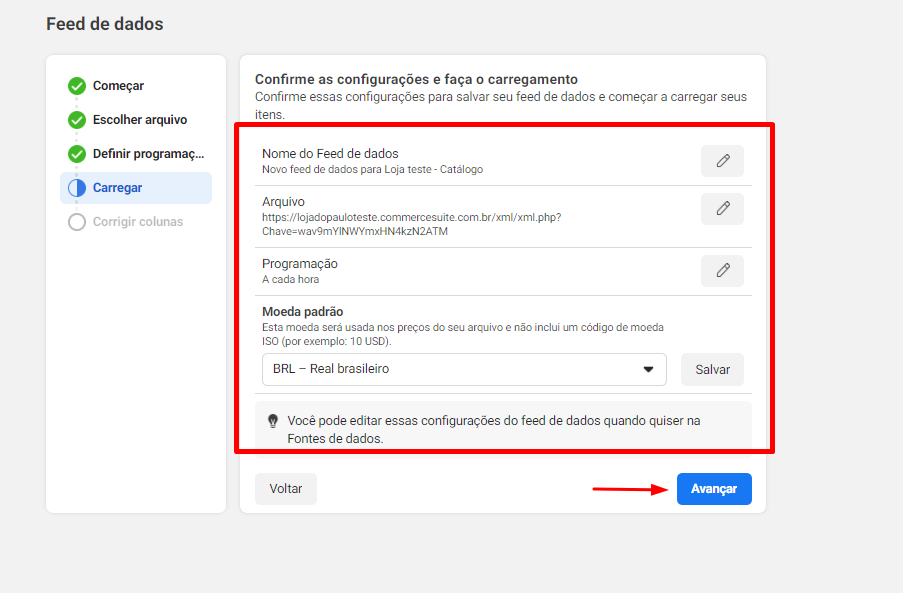Click the green check beside Escolher arquivo
Viewport: 903px width, 593px height.
pyautogui.click(x=77, y=120)
